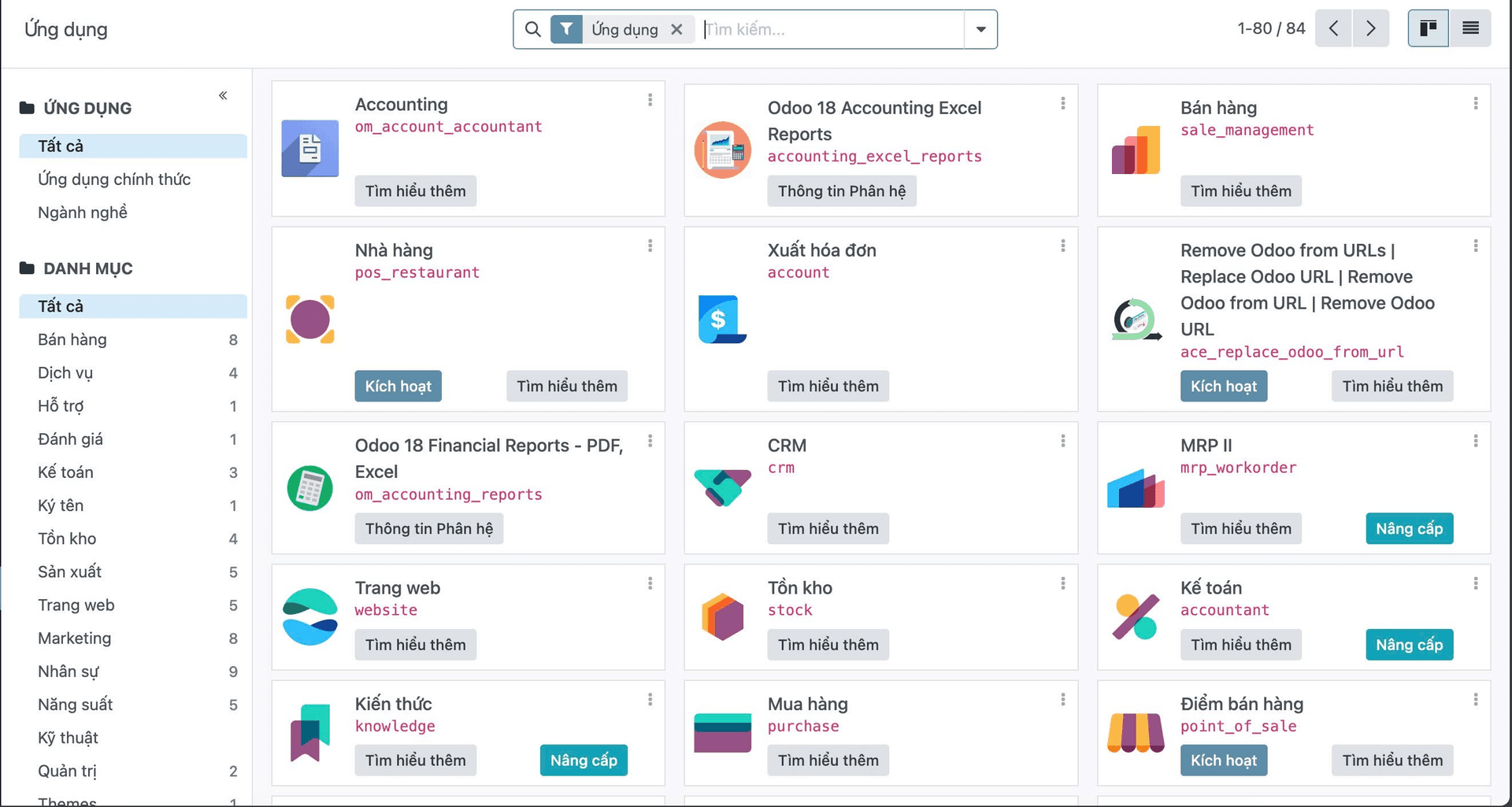Image resolution: width=1512 pixels, height=807 pixels.
Task: Select the Kiến thức bookmark icon
Action: coord(309,732)
